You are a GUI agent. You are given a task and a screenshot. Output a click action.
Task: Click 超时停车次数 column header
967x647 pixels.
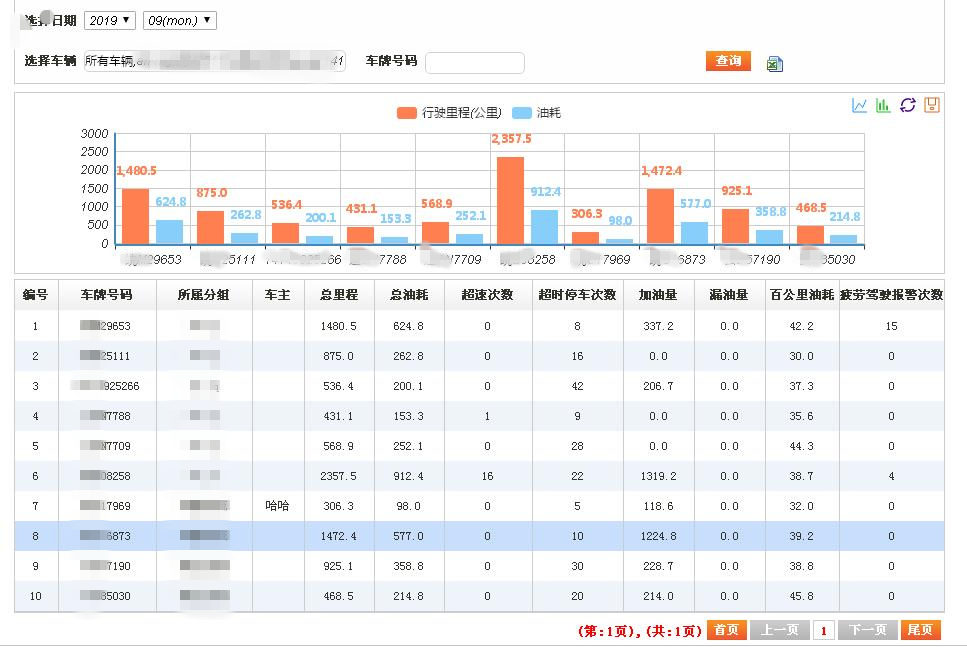(577, 295)
